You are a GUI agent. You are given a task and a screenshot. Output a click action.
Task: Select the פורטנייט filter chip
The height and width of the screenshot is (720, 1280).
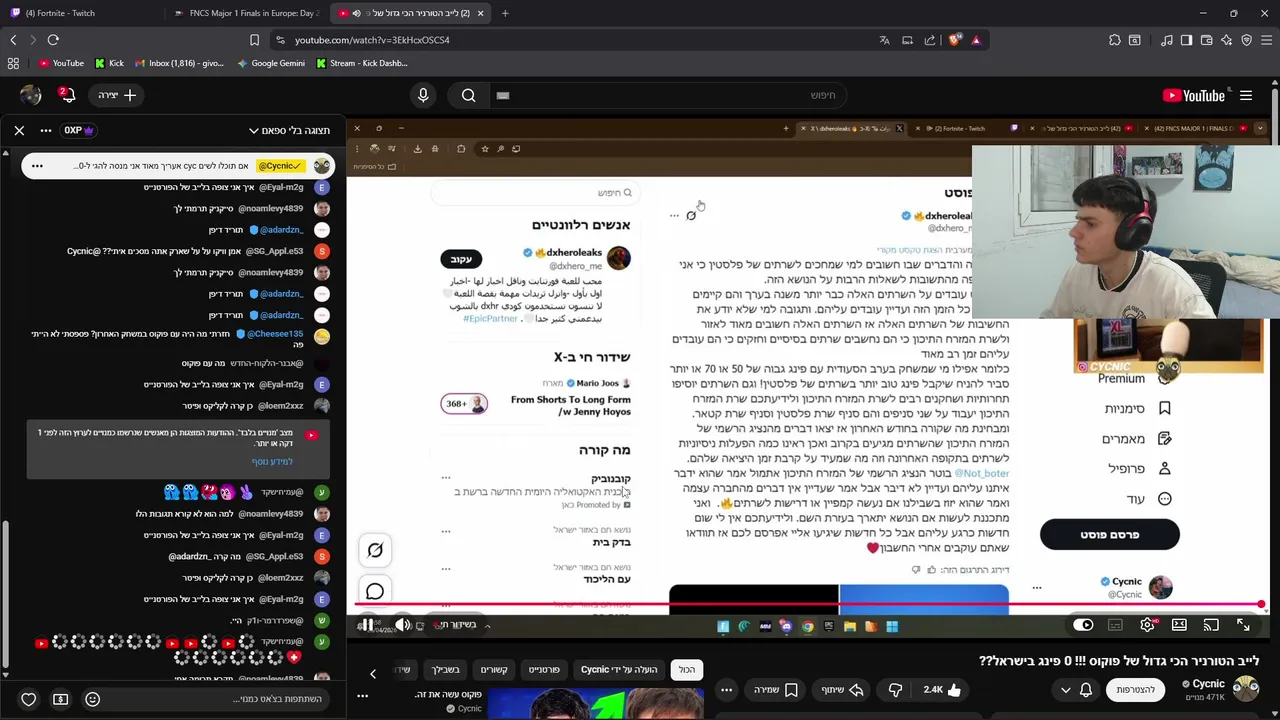coord(544,670)
